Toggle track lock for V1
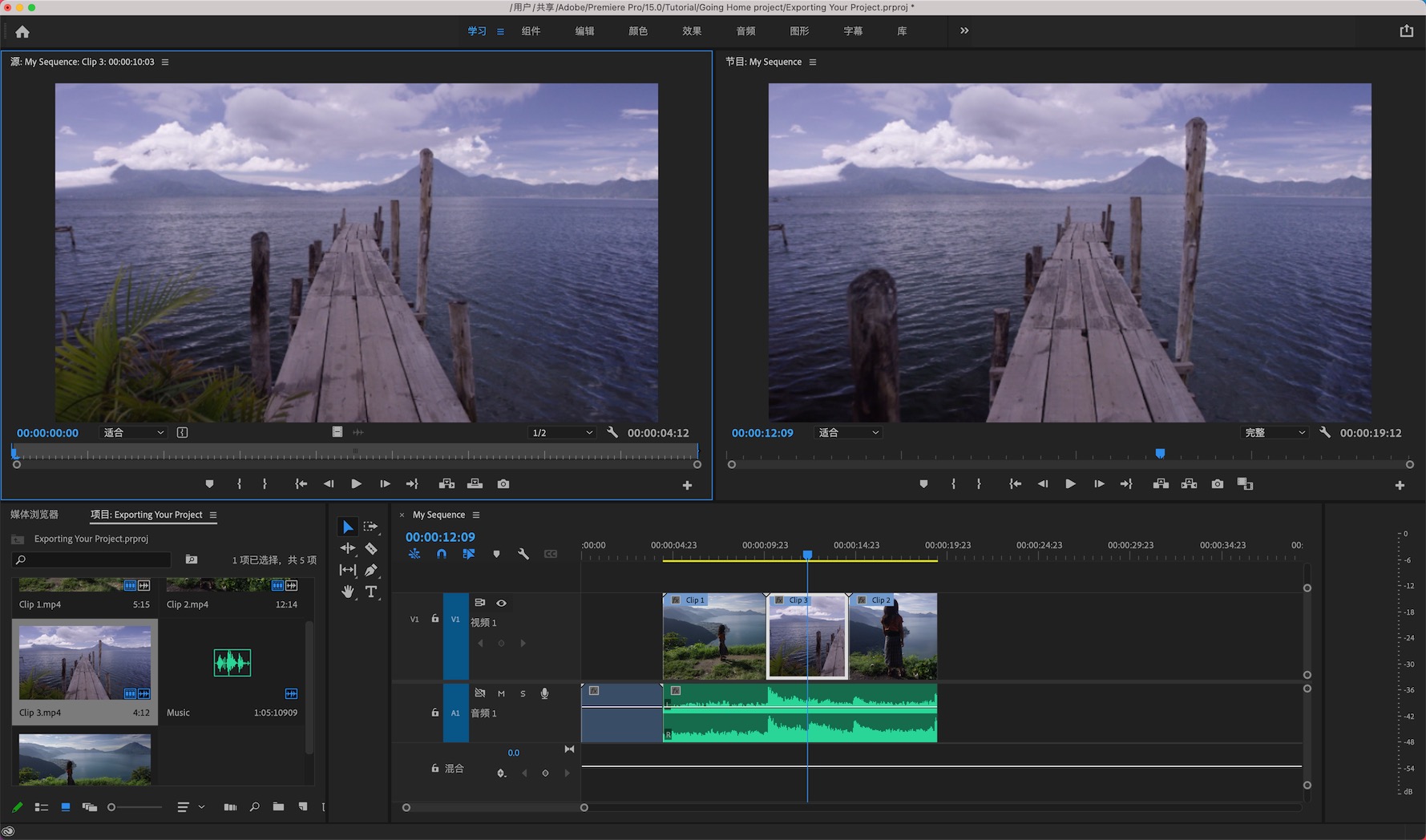The height and width of the screenshot is (840, 1426). pos(435,619)
